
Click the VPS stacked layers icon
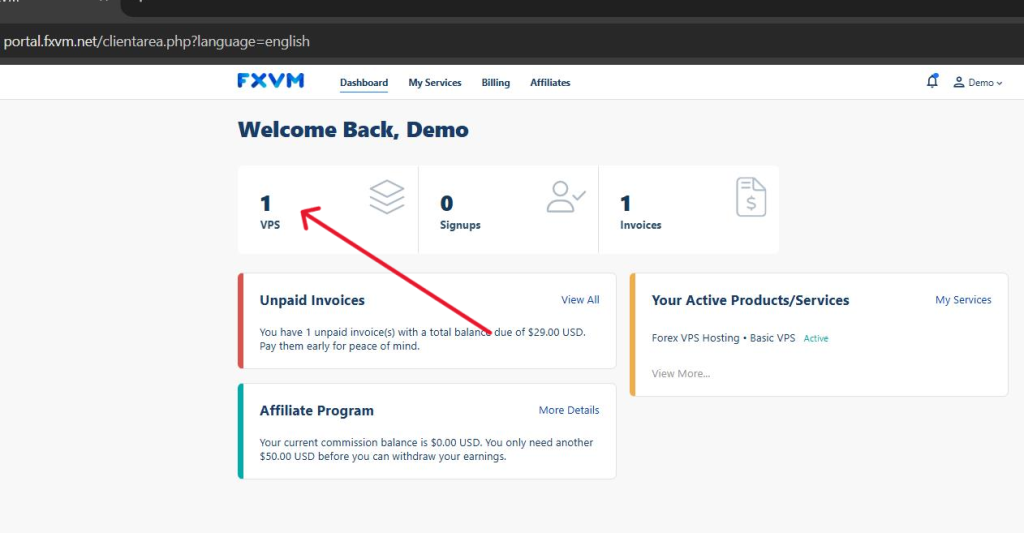point(386,197)
